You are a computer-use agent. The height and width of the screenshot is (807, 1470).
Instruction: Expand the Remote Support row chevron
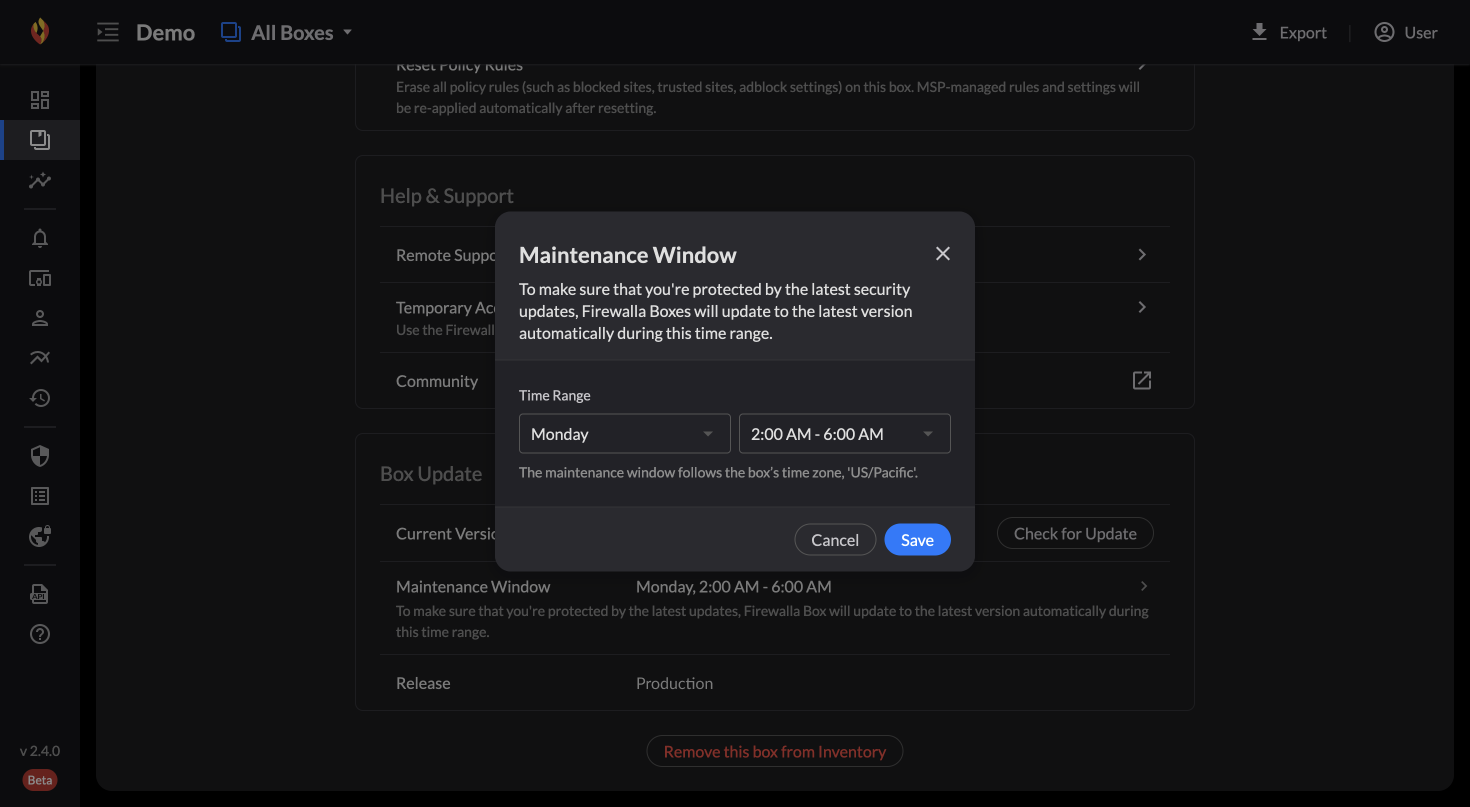[x=1142, y=255]
